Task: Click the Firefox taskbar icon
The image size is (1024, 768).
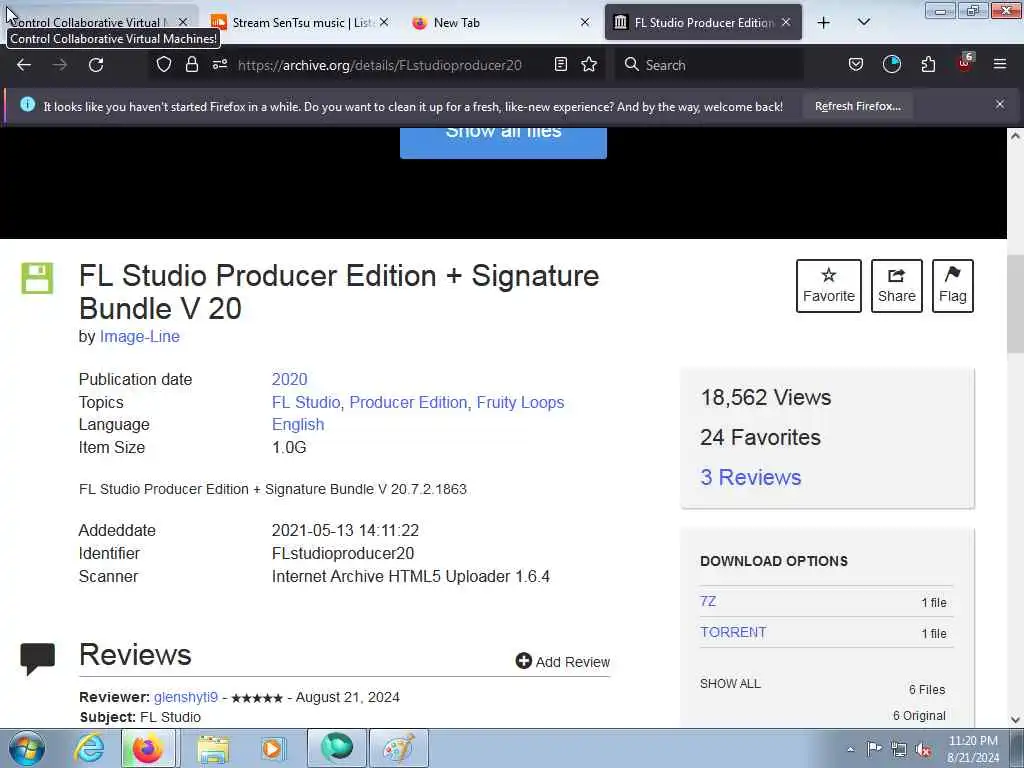Action: 148,749
